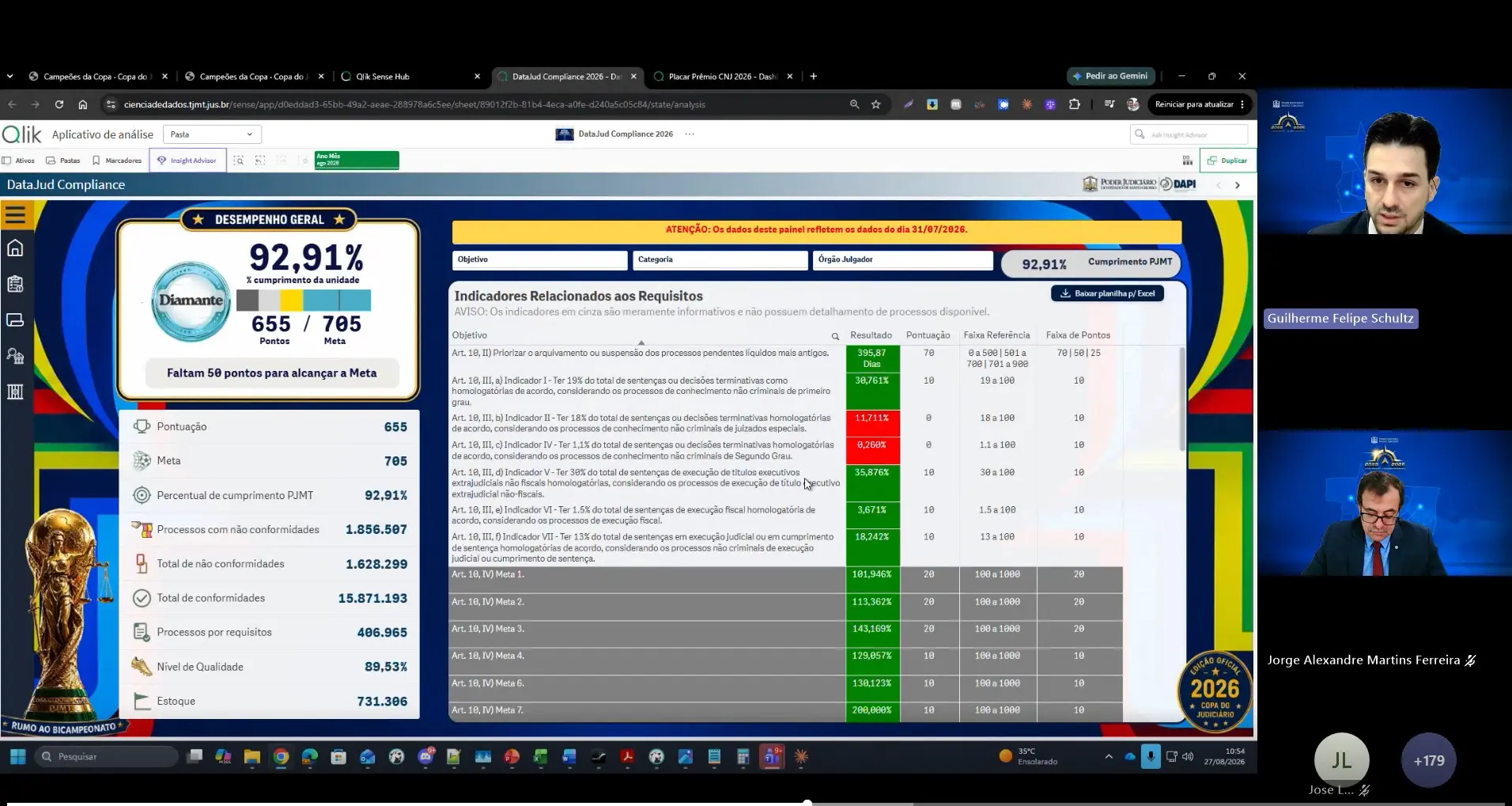Click the browser address bar URL
1512x806 pixels.
(414, 104)
